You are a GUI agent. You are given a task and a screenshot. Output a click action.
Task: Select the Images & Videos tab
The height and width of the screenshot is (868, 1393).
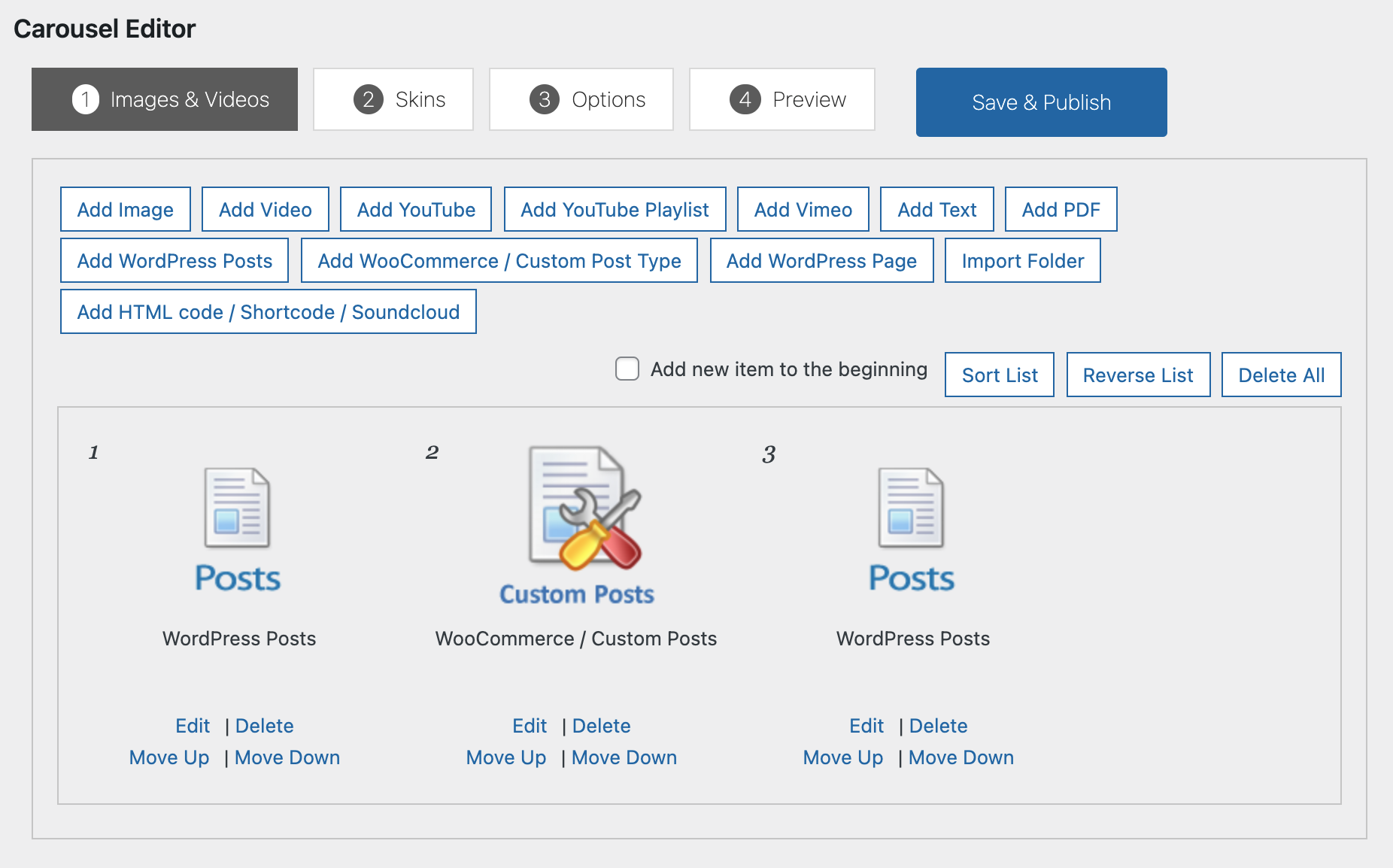point(165,99)
